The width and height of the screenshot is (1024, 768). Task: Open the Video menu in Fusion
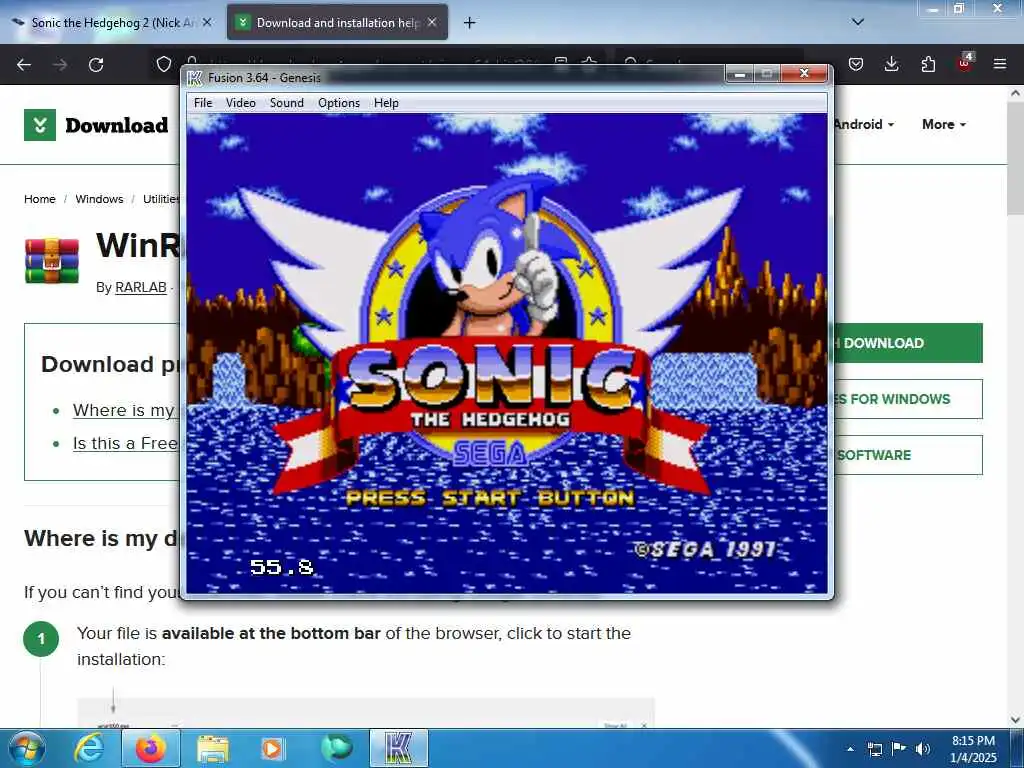240,103
